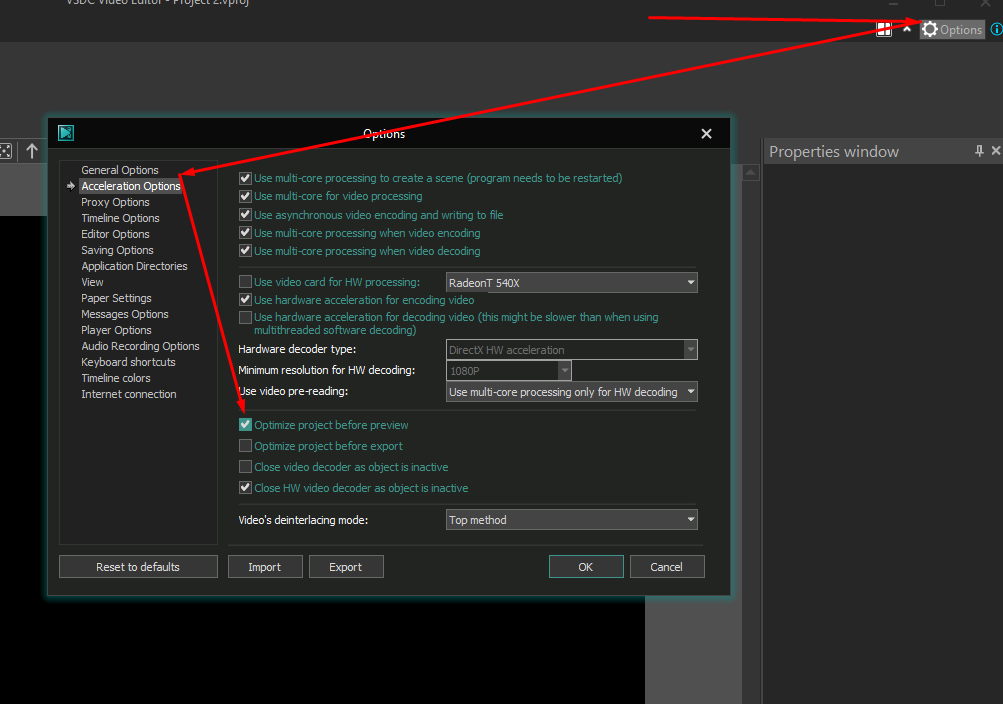Open the RadeonT 540X video card dropdown
This screenshot has height=704, width=1003.
[571, 283]
